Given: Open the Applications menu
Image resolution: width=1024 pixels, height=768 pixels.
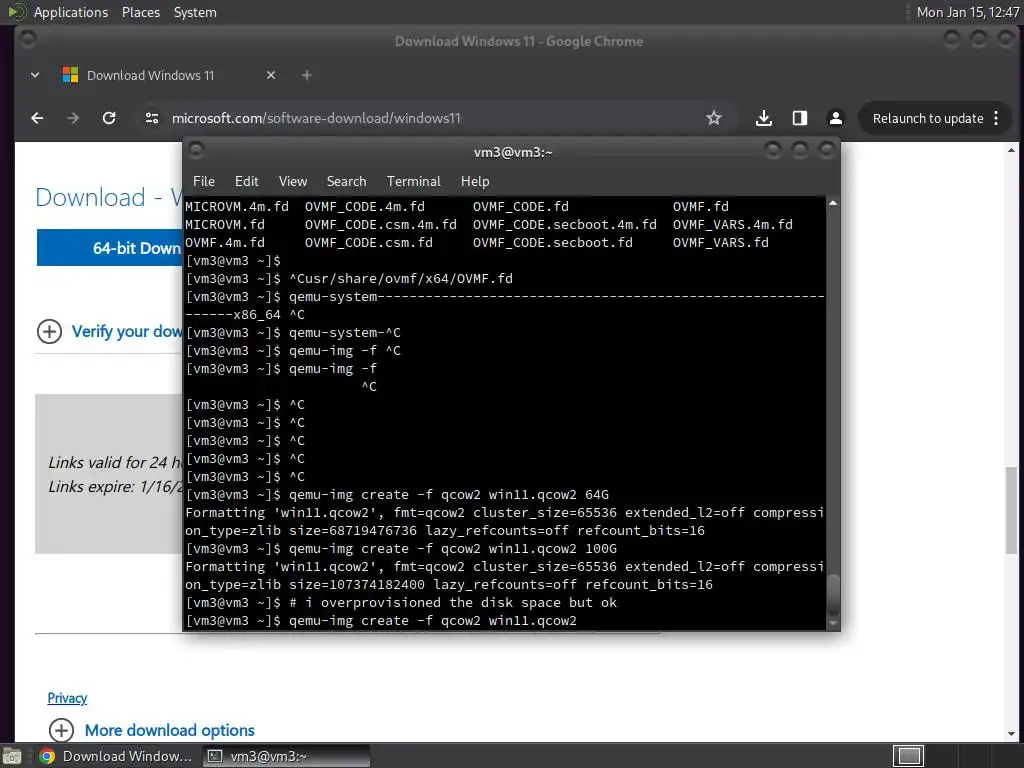Looking at the screenshot, I should coord(71,12).
